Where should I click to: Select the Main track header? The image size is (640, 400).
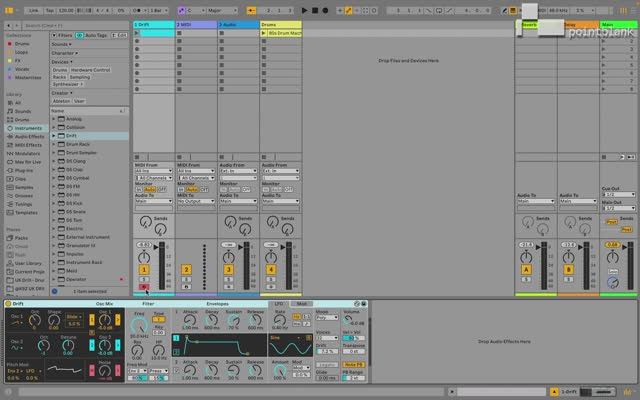[618, 25]
